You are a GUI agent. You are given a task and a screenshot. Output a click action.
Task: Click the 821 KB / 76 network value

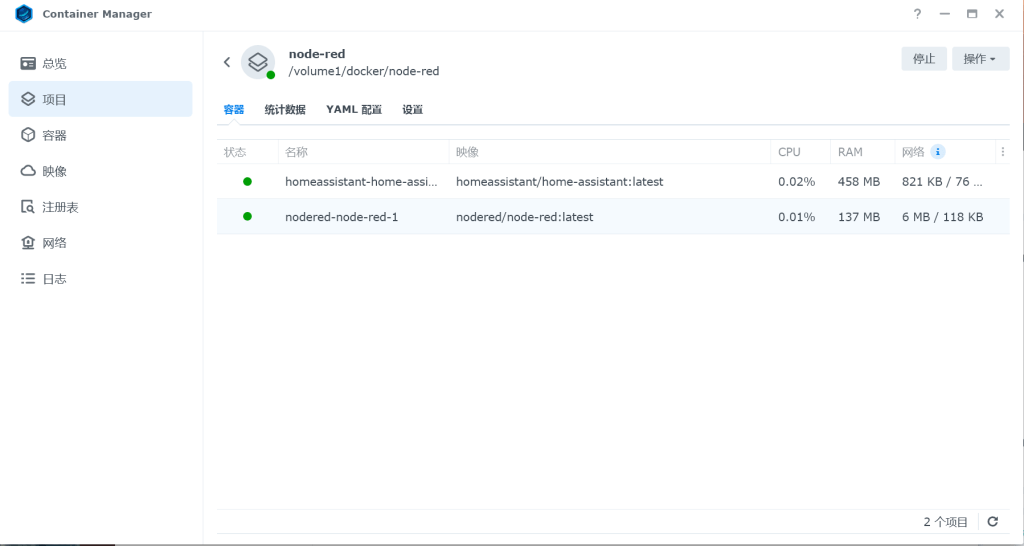pos(942,182)
